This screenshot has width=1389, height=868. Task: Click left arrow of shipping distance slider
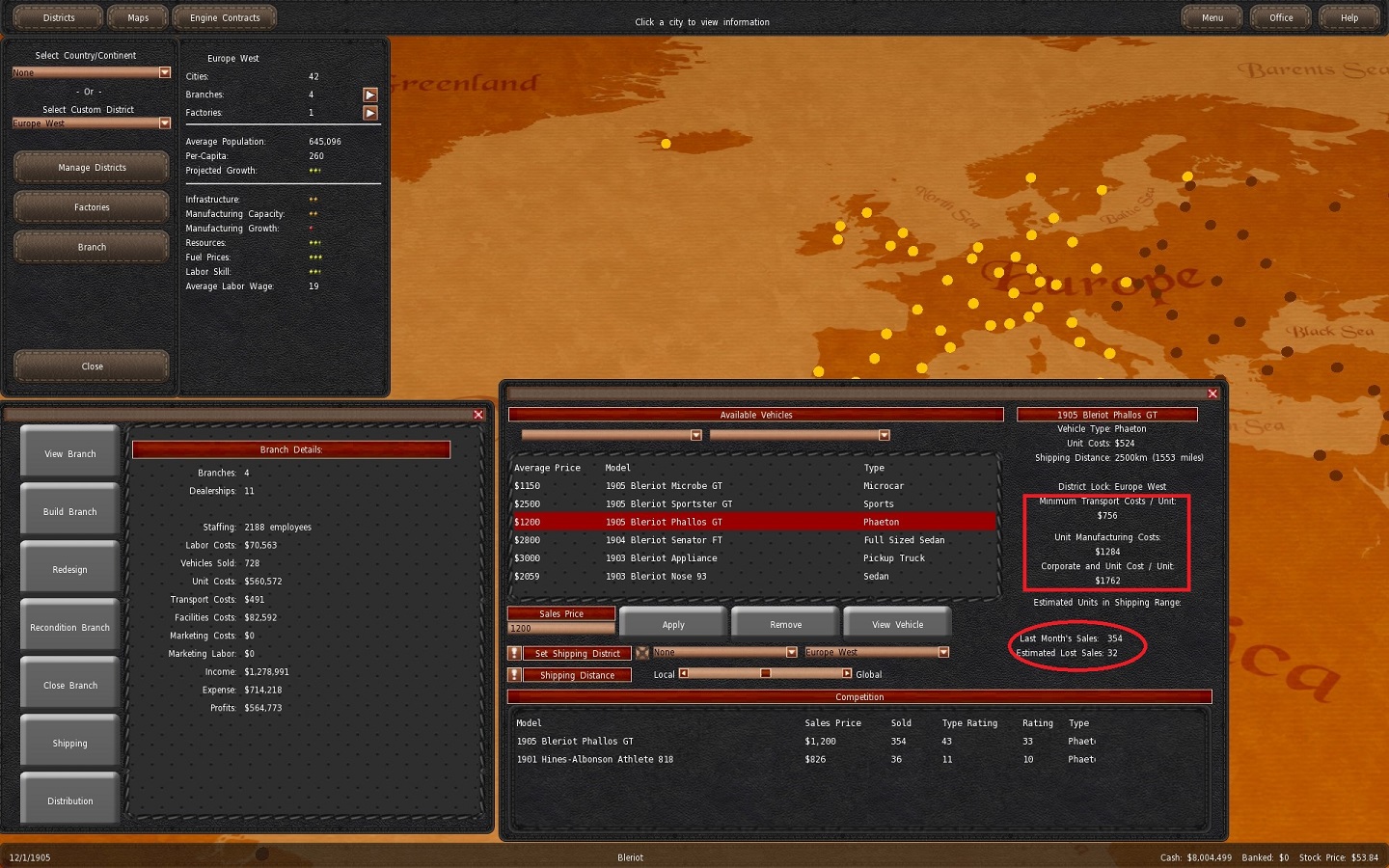click(684, 674)
